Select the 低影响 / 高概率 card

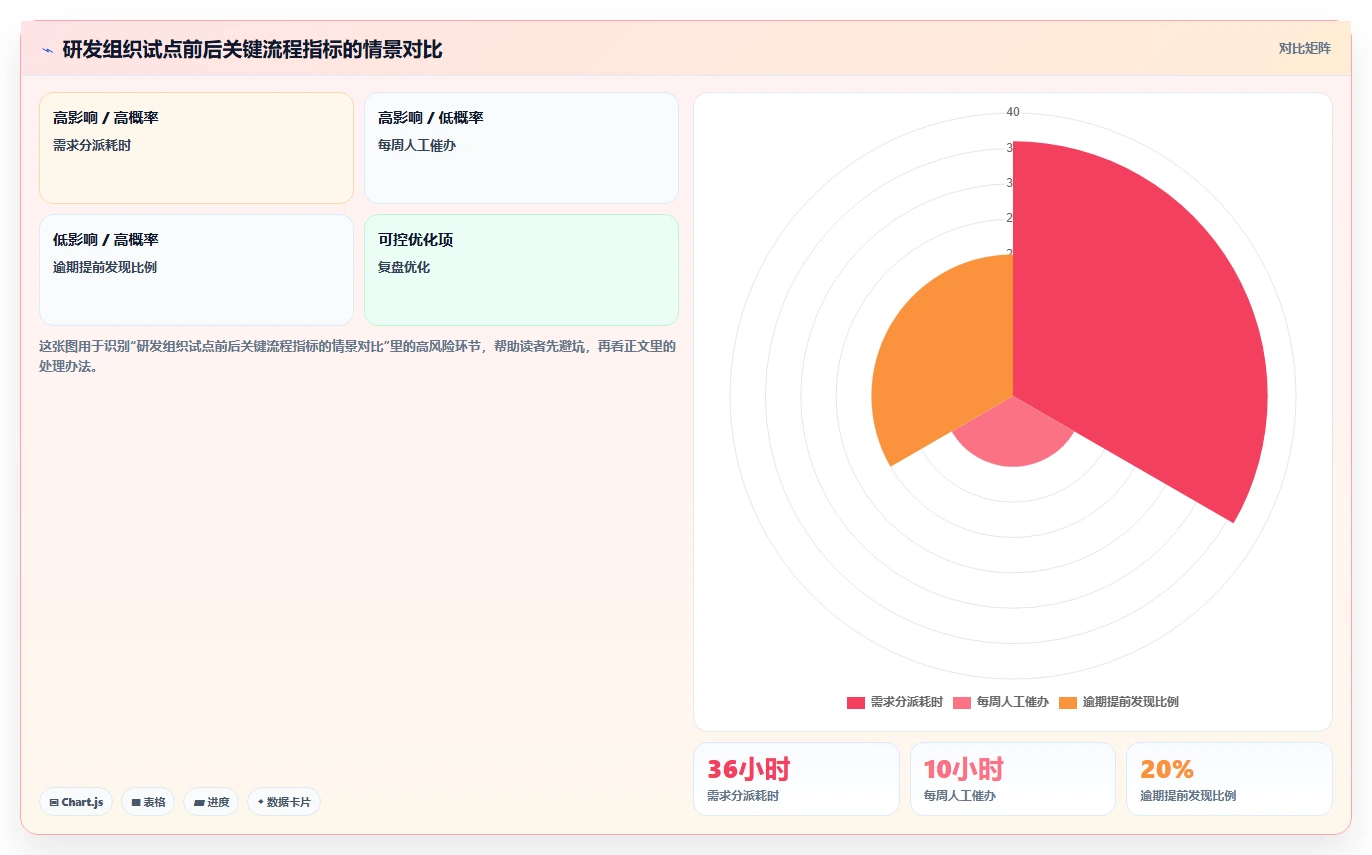196,270
